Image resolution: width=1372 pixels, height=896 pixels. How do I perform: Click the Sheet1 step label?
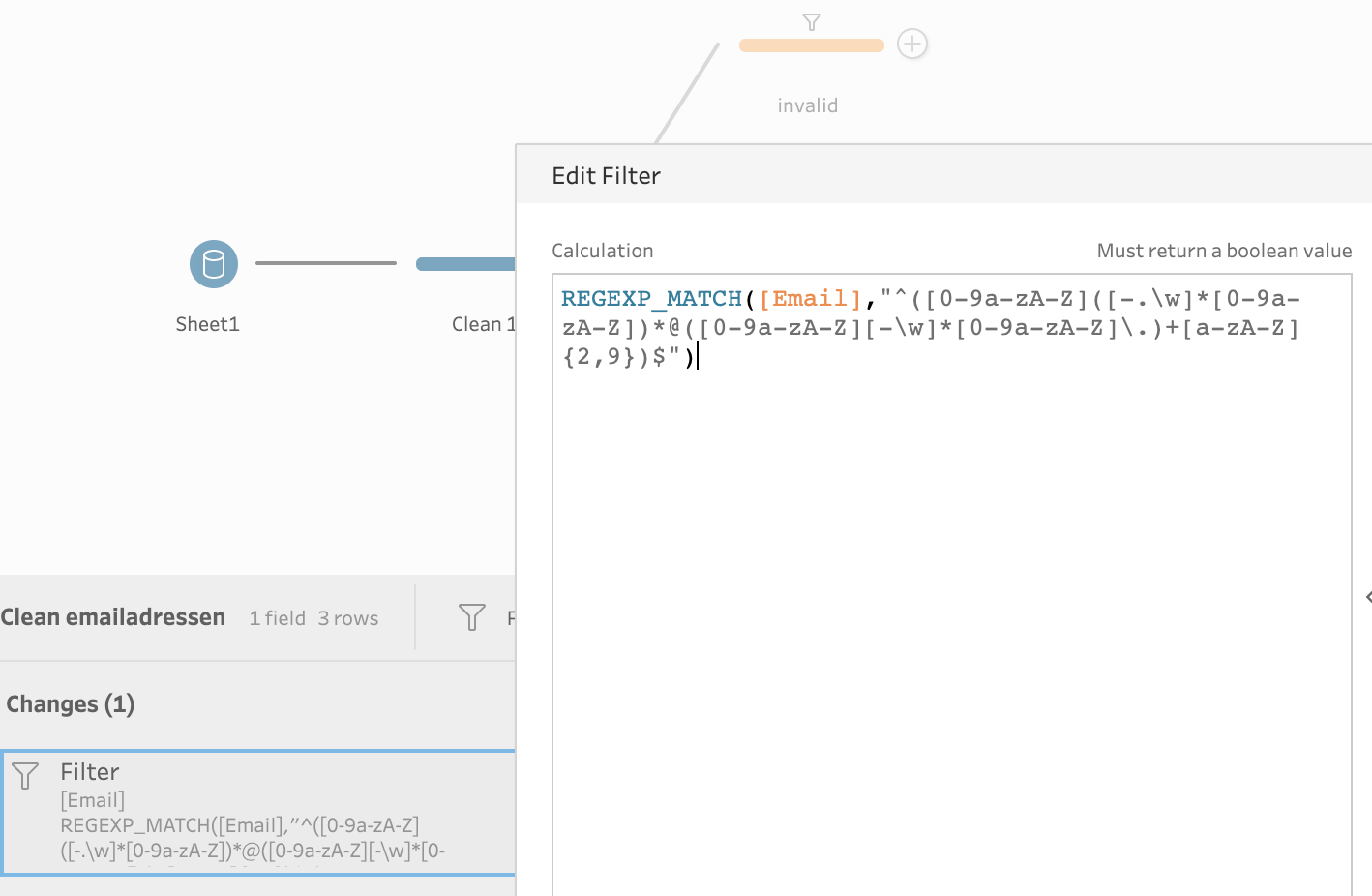[x=207, y=324]
